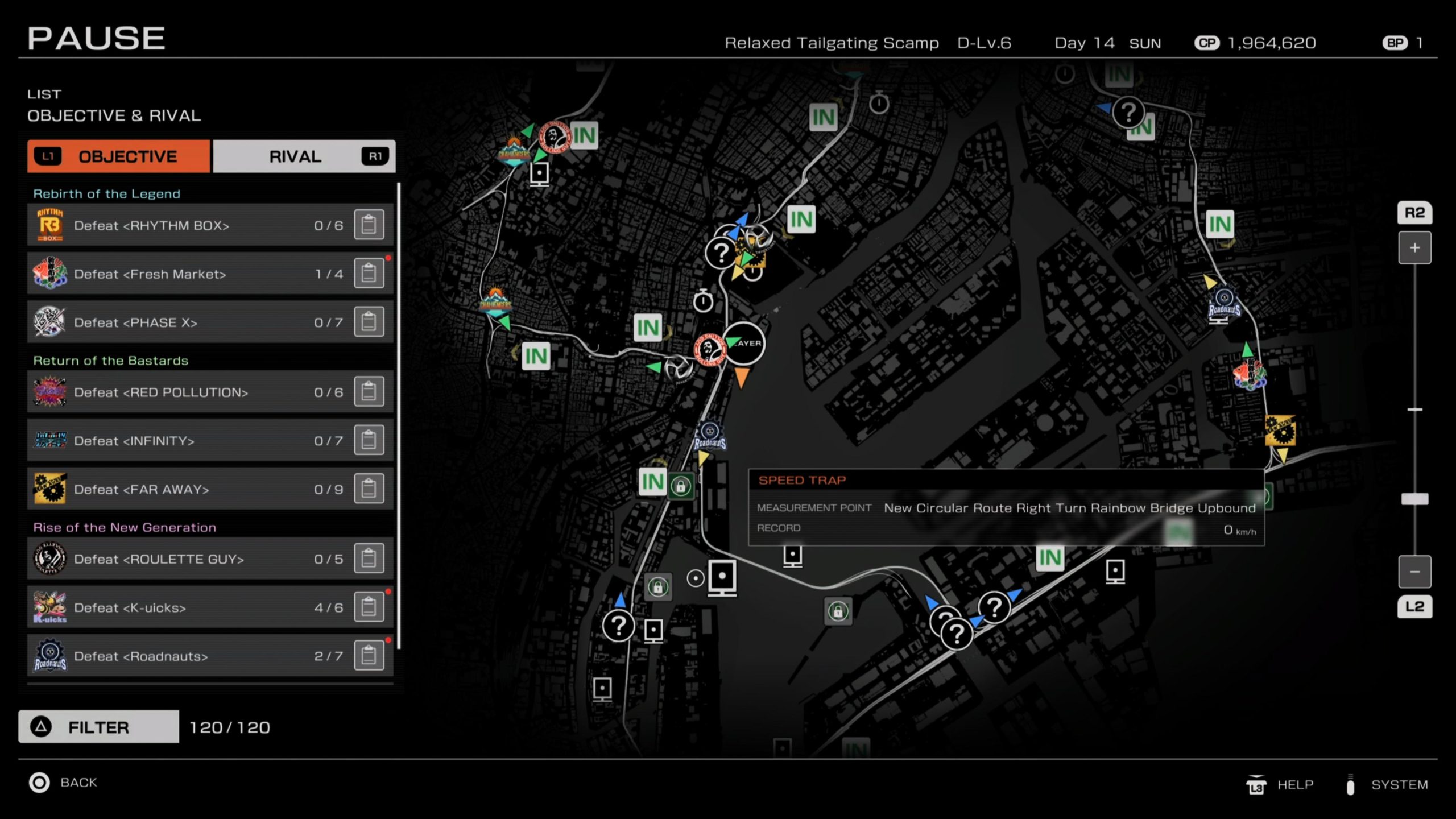Select the Fresh Market fish icon on map

(x=1249, y=375)
